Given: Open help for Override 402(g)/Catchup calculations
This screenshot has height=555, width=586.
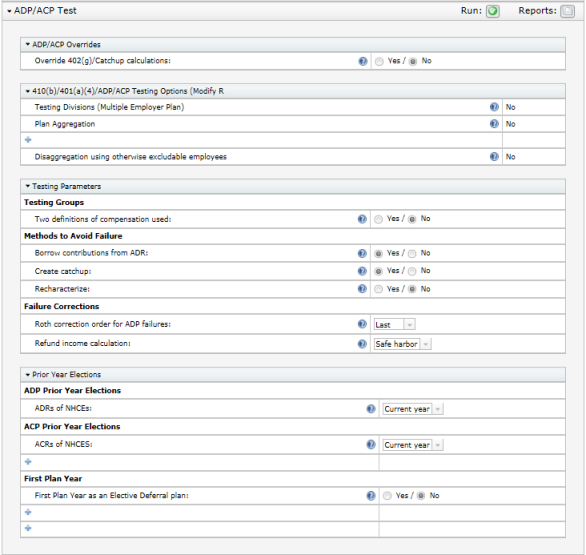Looking at the screenshot, I should pos(363,61).
